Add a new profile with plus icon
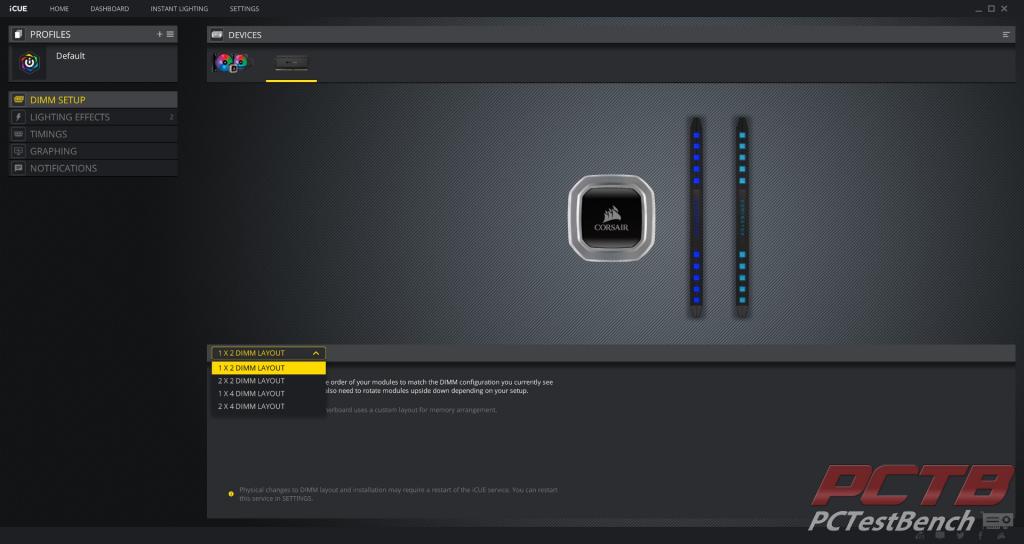This screenshot has height=544, width=1024. point(159,34)
